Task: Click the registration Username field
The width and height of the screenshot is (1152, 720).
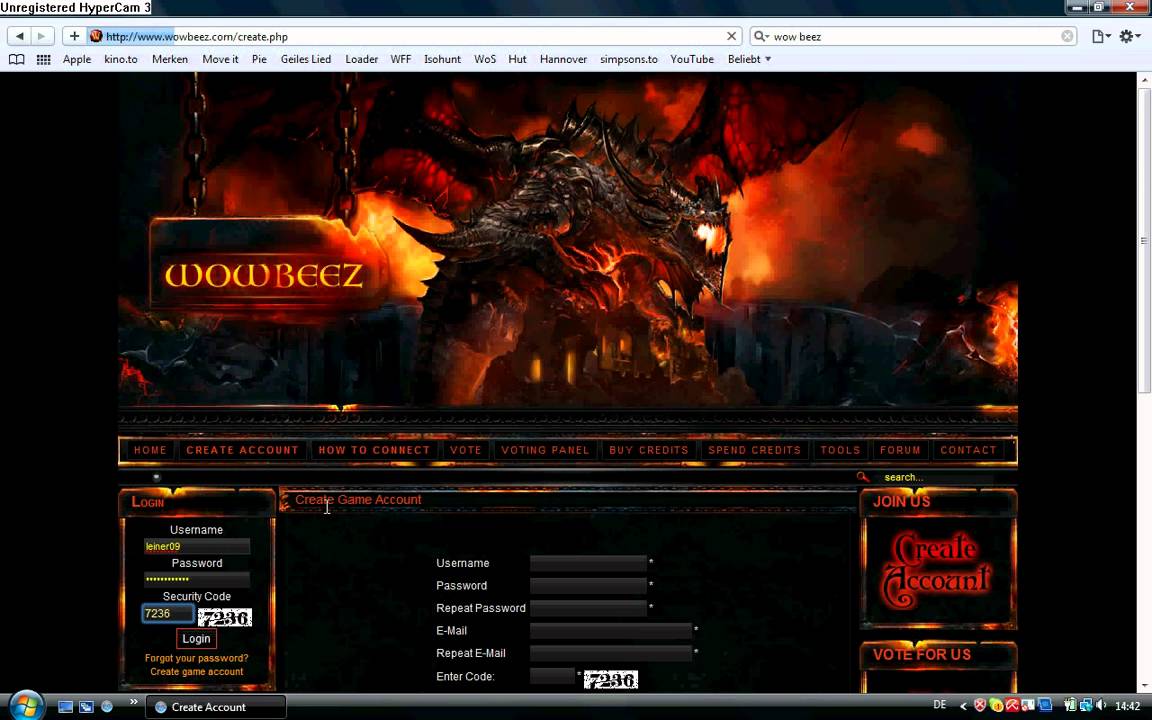Action: pyautogui.click(x=588, y=563)
